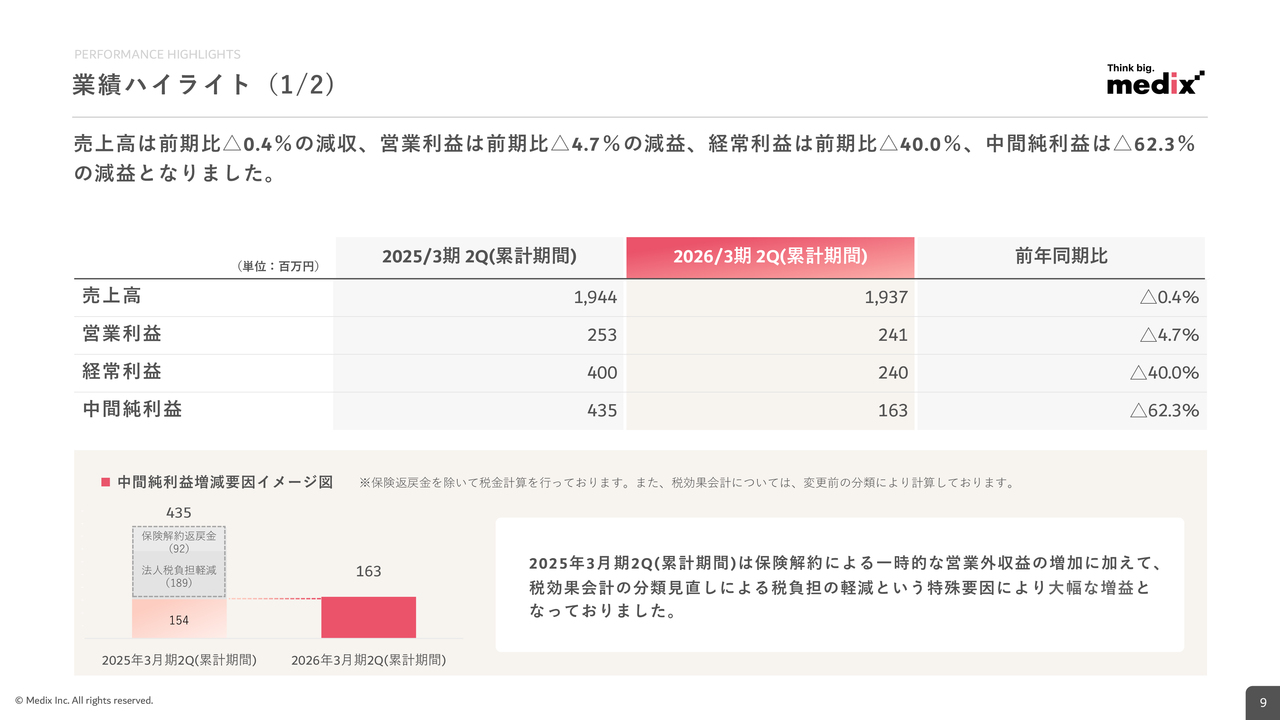This screenshot has height=720, width=1280.
Task: Select the highlighted 2026/3期 2Q(累計期間) header
Action: pyautogui.click(x=770, y=257)
